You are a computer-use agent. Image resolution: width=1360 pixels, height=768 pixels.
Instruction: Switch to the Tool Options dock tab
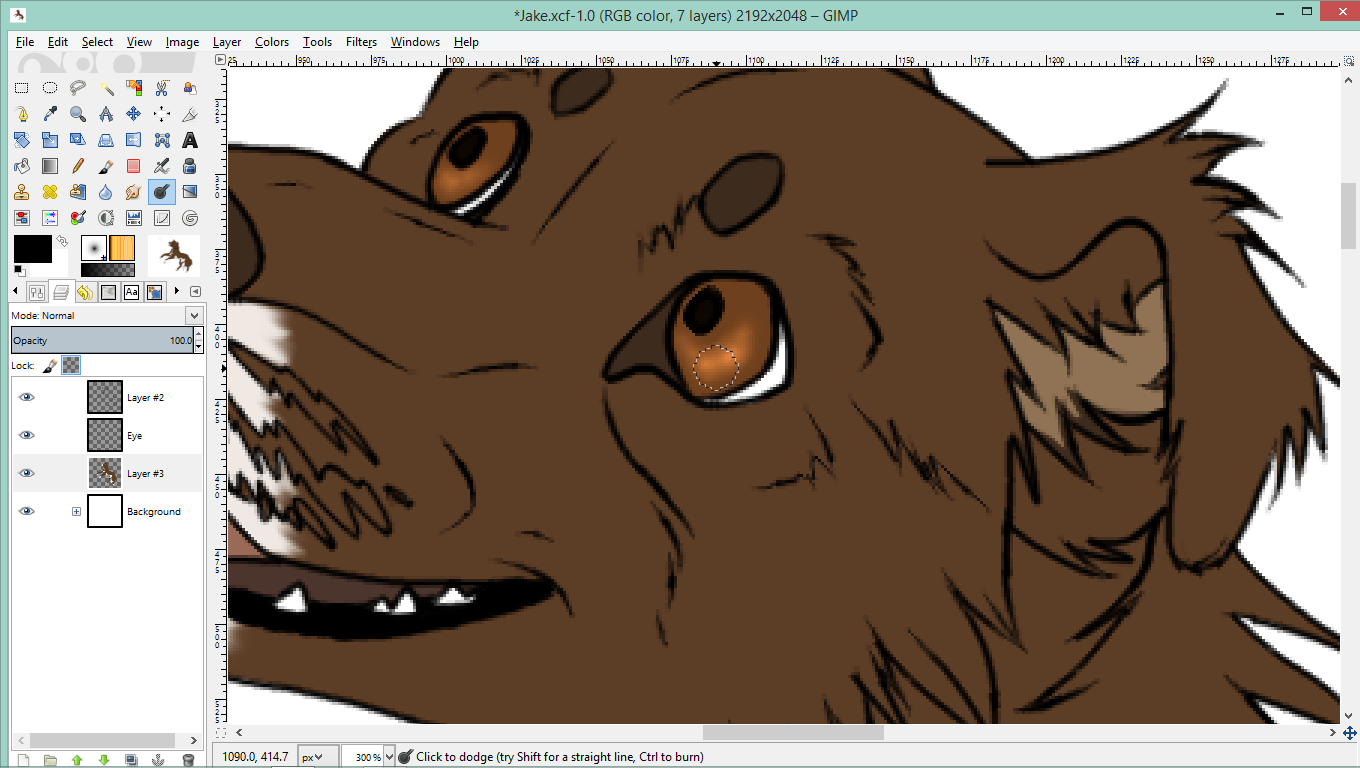click(x=37, y=292)
